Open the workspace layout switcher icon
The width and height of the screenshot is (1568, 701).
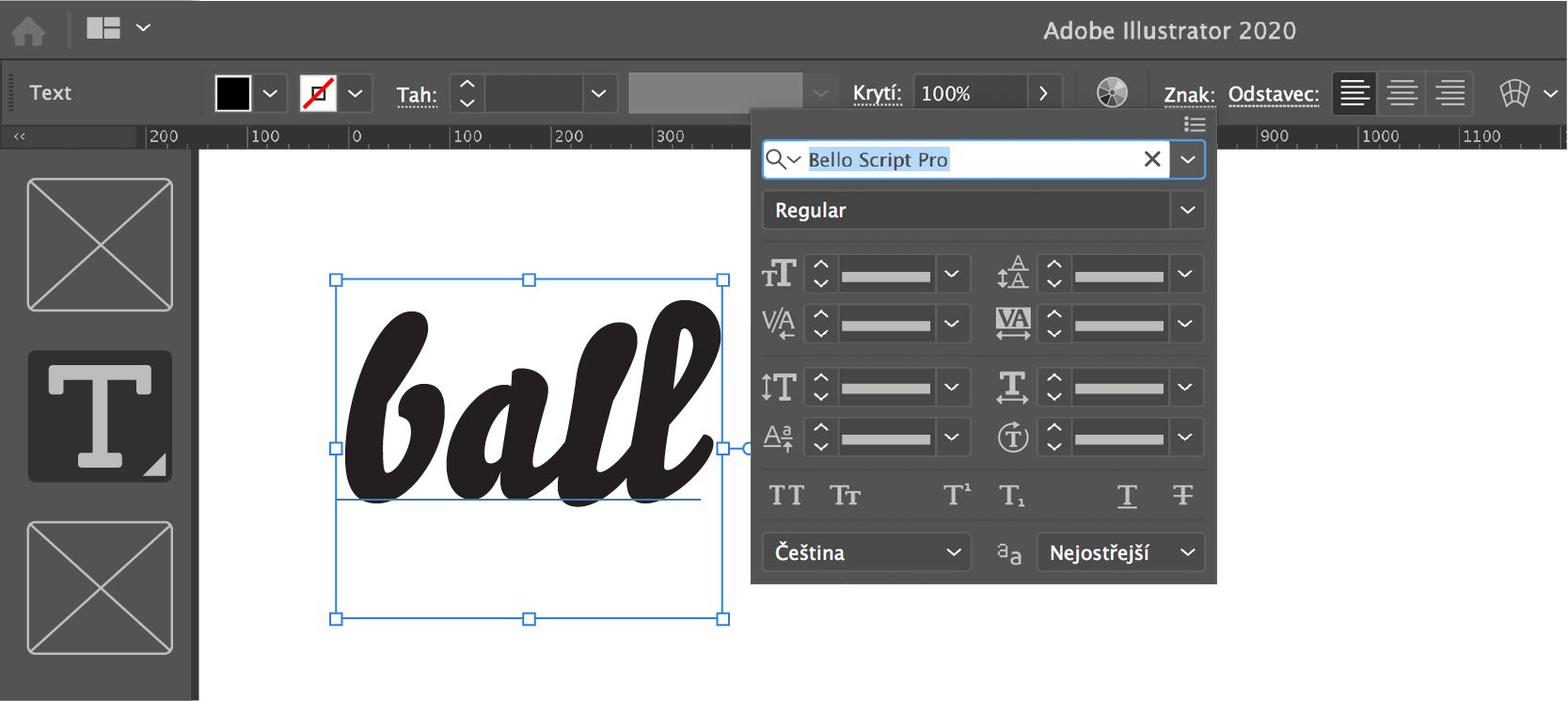pyautogui.click(x=103, y=28)
